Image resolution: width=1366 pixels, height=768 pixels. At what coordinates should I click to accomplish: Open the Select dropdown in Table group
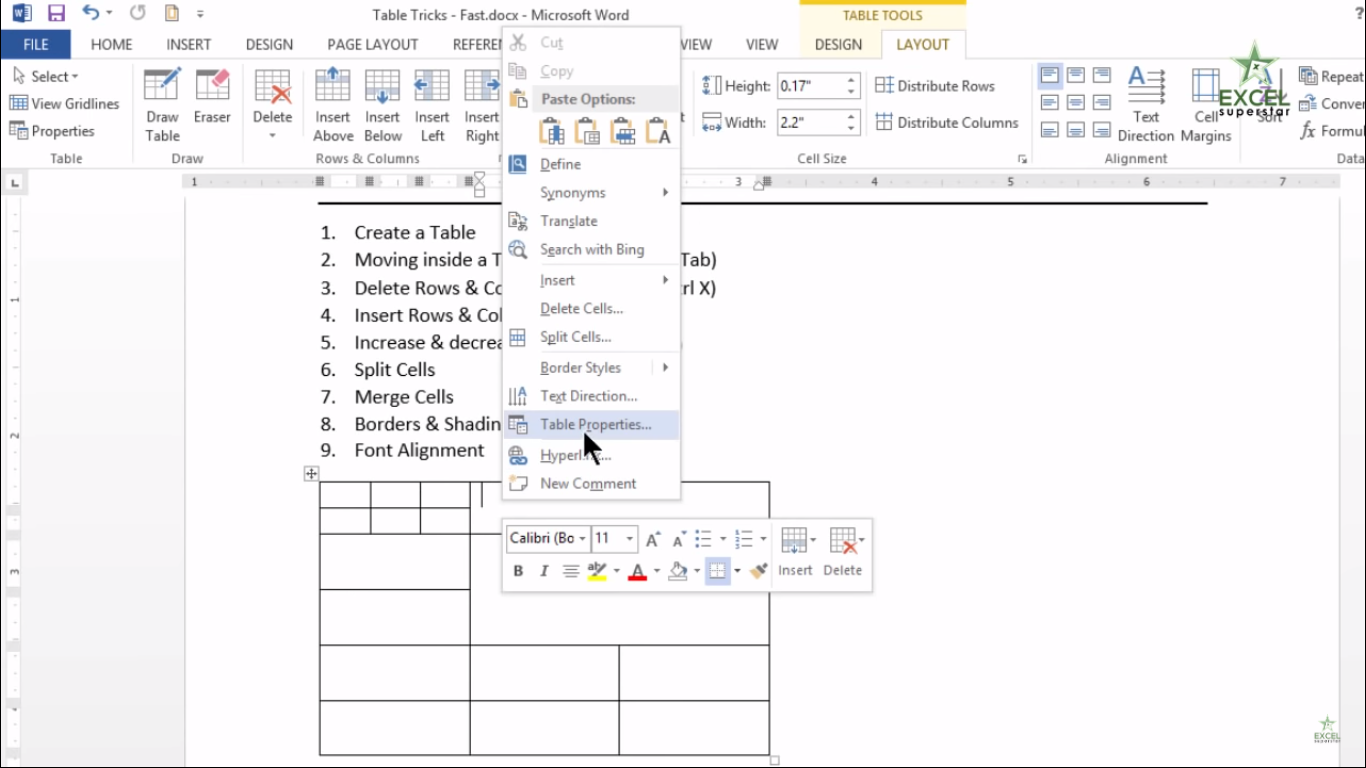pos(46,76)
